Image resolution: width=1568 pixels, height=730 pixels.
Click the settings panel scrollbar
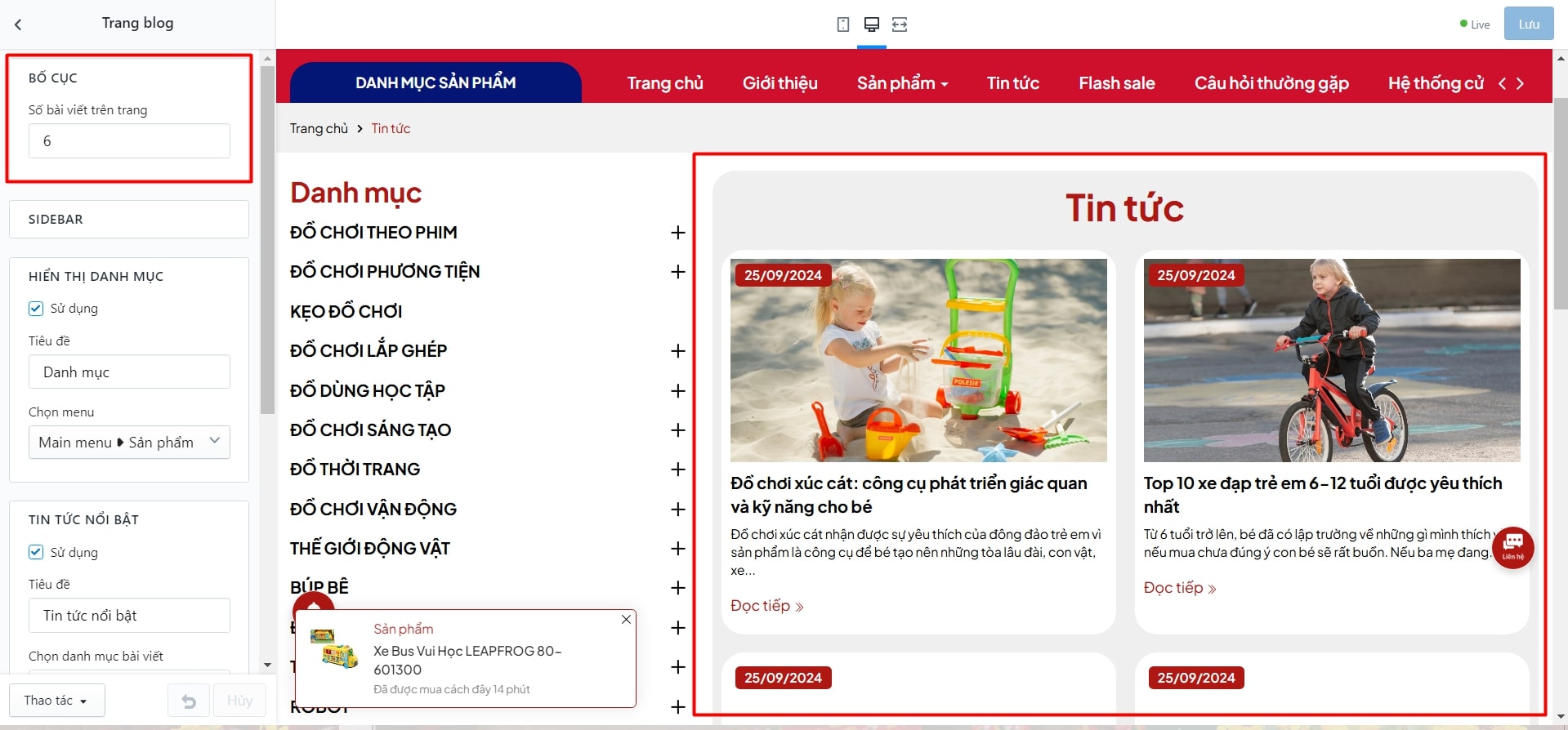[x=267, y=241]
